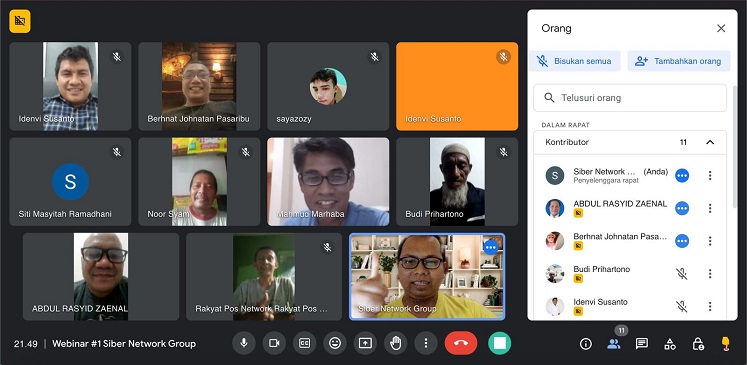The width and height of the screenshot is (747, 365).
Task: Leave call with red hang-up button
Action: pyautogui.click(x=461, y=343)
